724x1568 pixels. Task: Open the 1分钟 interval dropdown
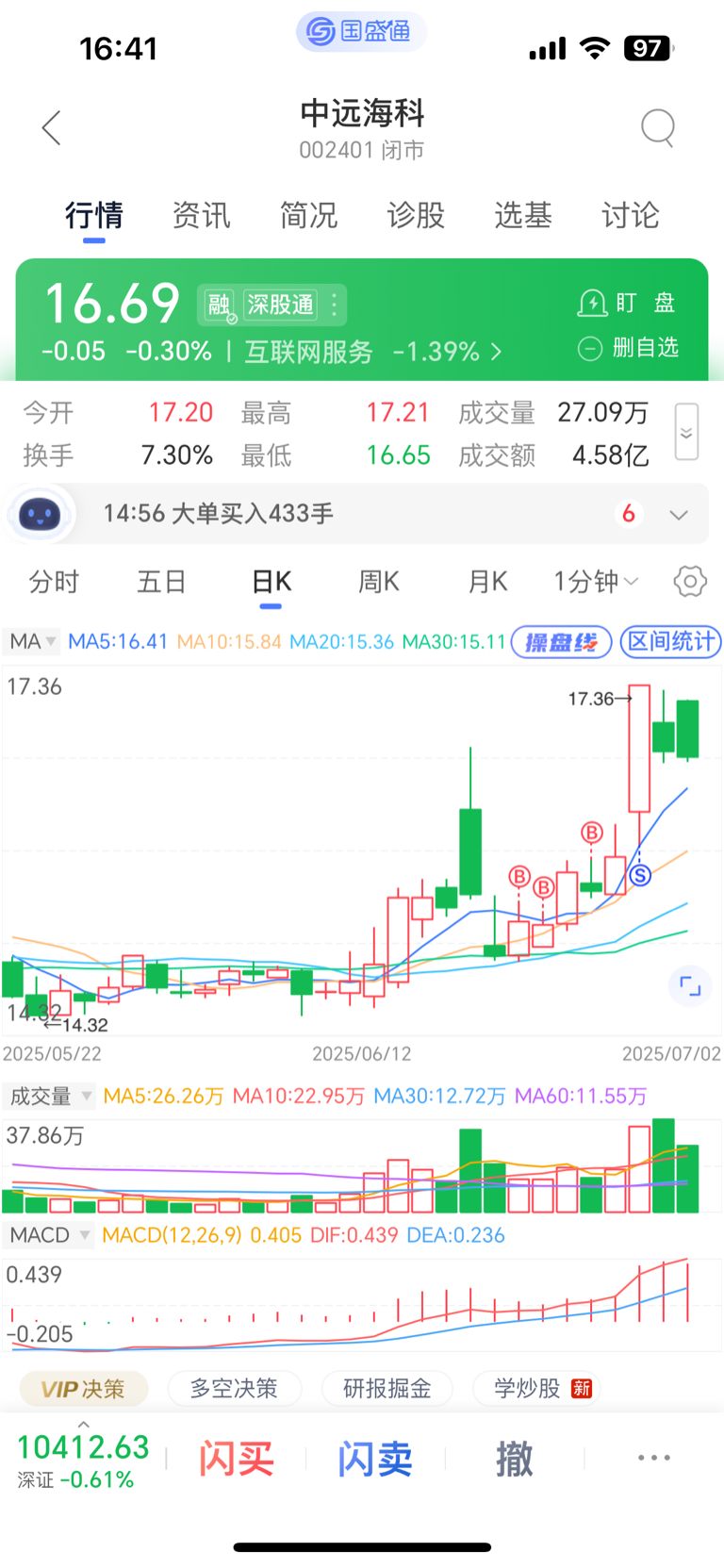(x=596, y=582)
